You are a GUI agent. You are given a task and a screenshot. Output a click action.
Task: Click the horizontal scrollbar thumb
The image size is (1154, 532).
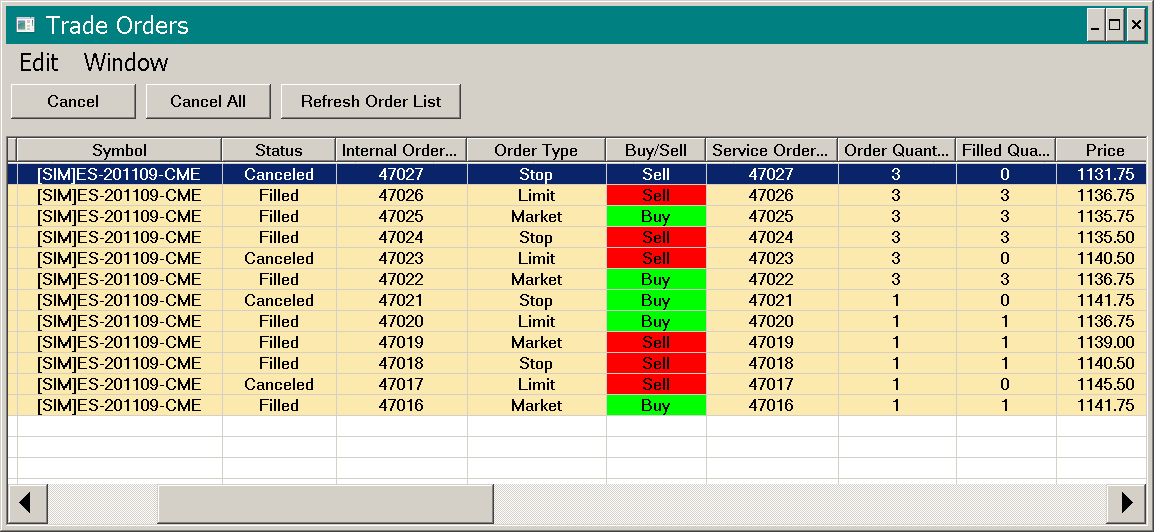click(325, 503)
